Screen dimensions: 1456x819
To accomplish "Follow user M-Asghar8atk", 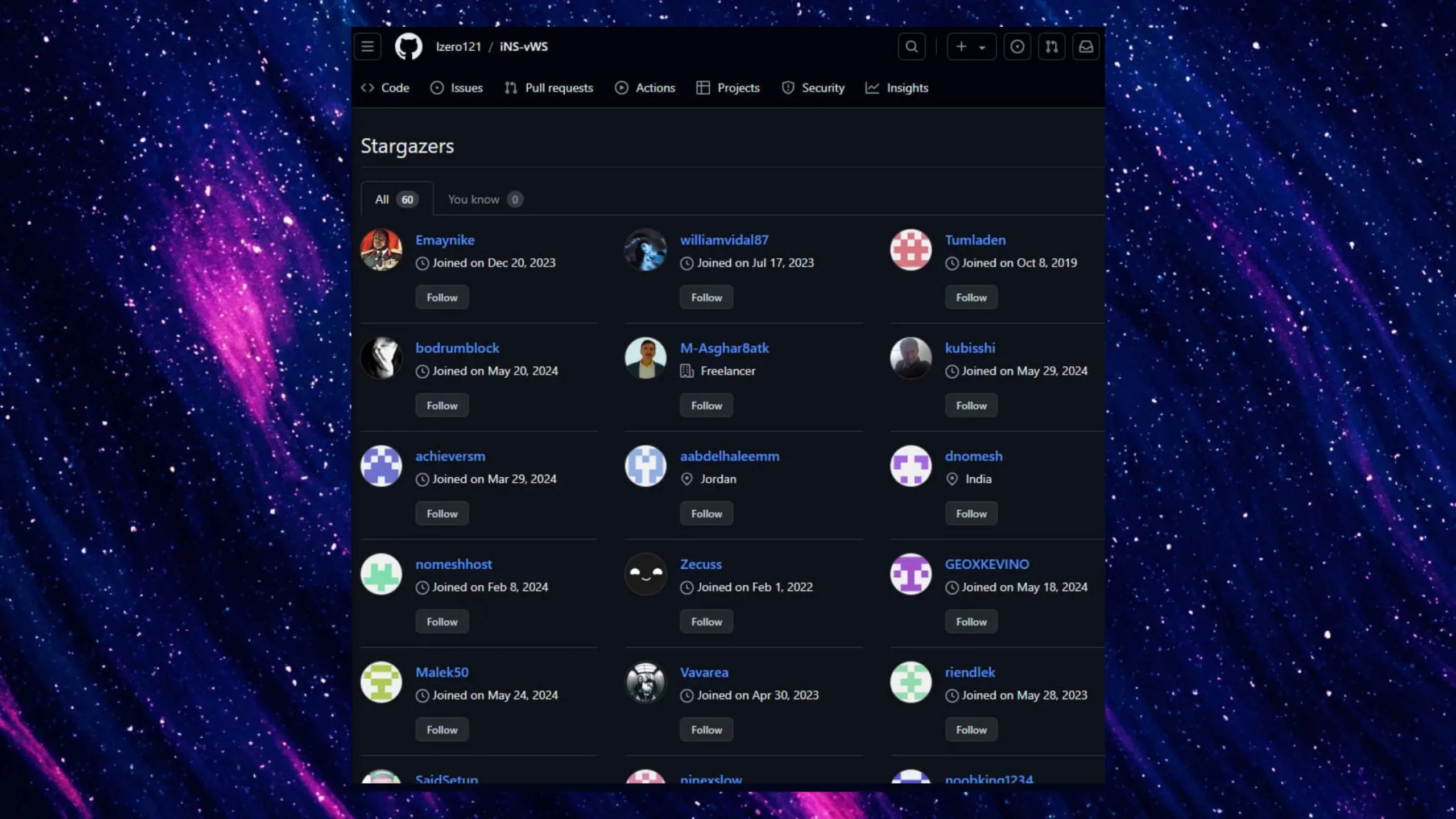I will pos(706,406).
